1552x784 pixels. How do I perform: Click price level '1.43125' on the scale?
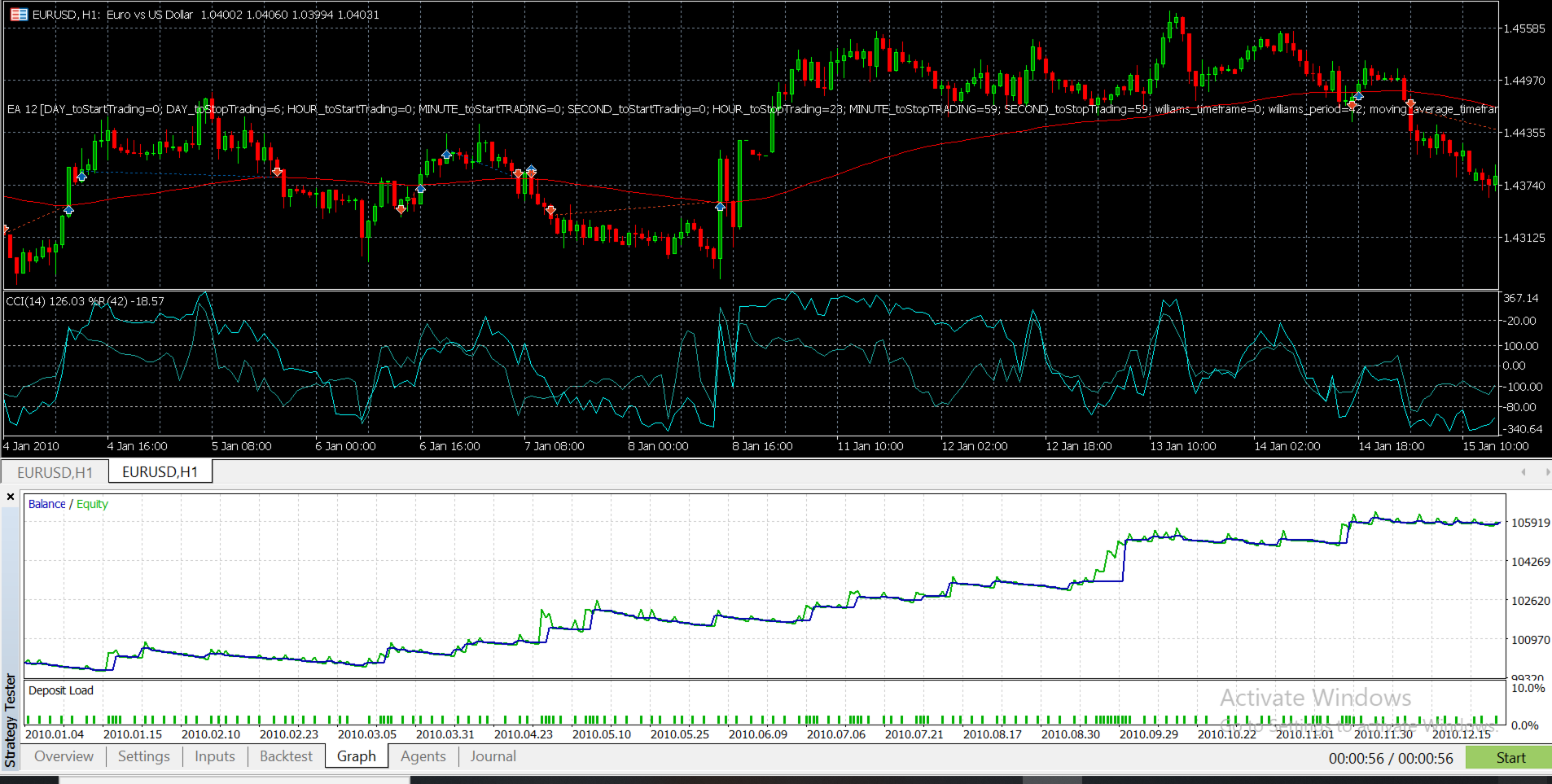pos(1524,238)
